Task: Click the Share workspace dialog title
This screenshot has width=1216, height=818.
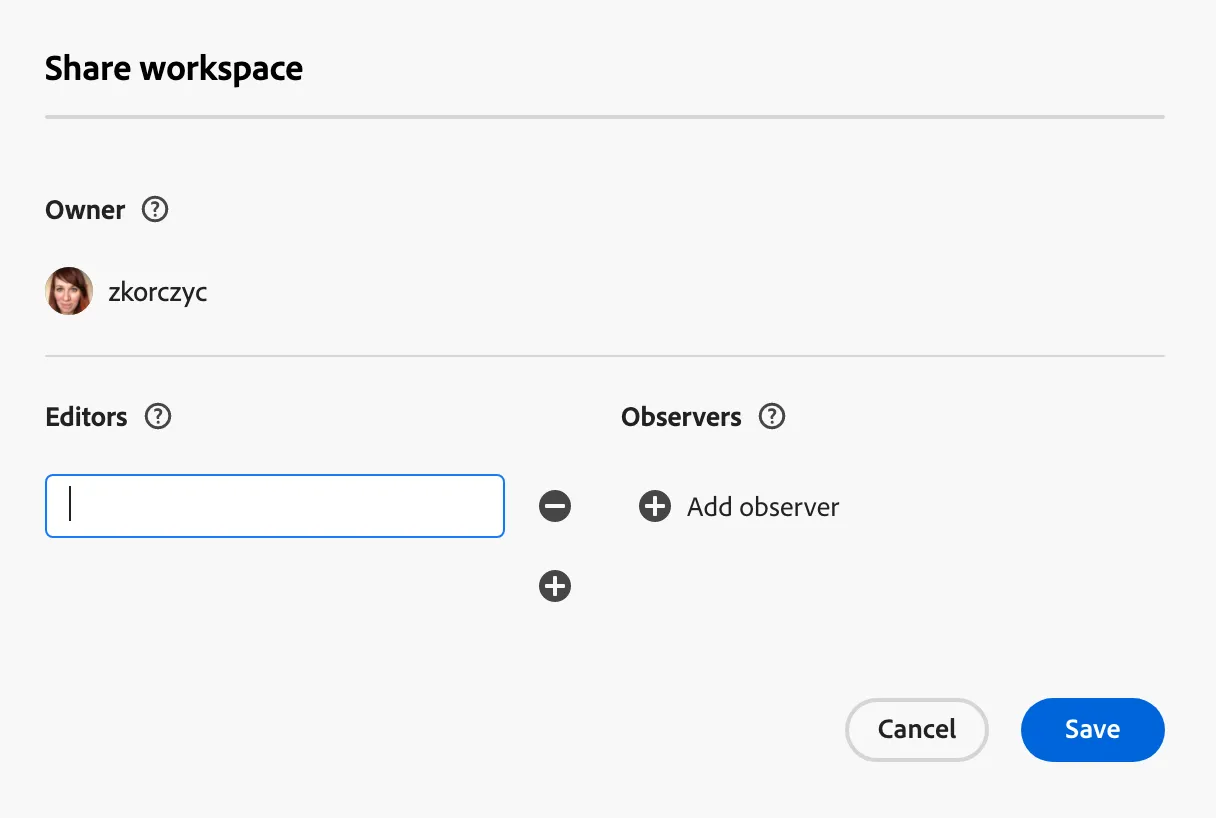Action: [174, 69]
